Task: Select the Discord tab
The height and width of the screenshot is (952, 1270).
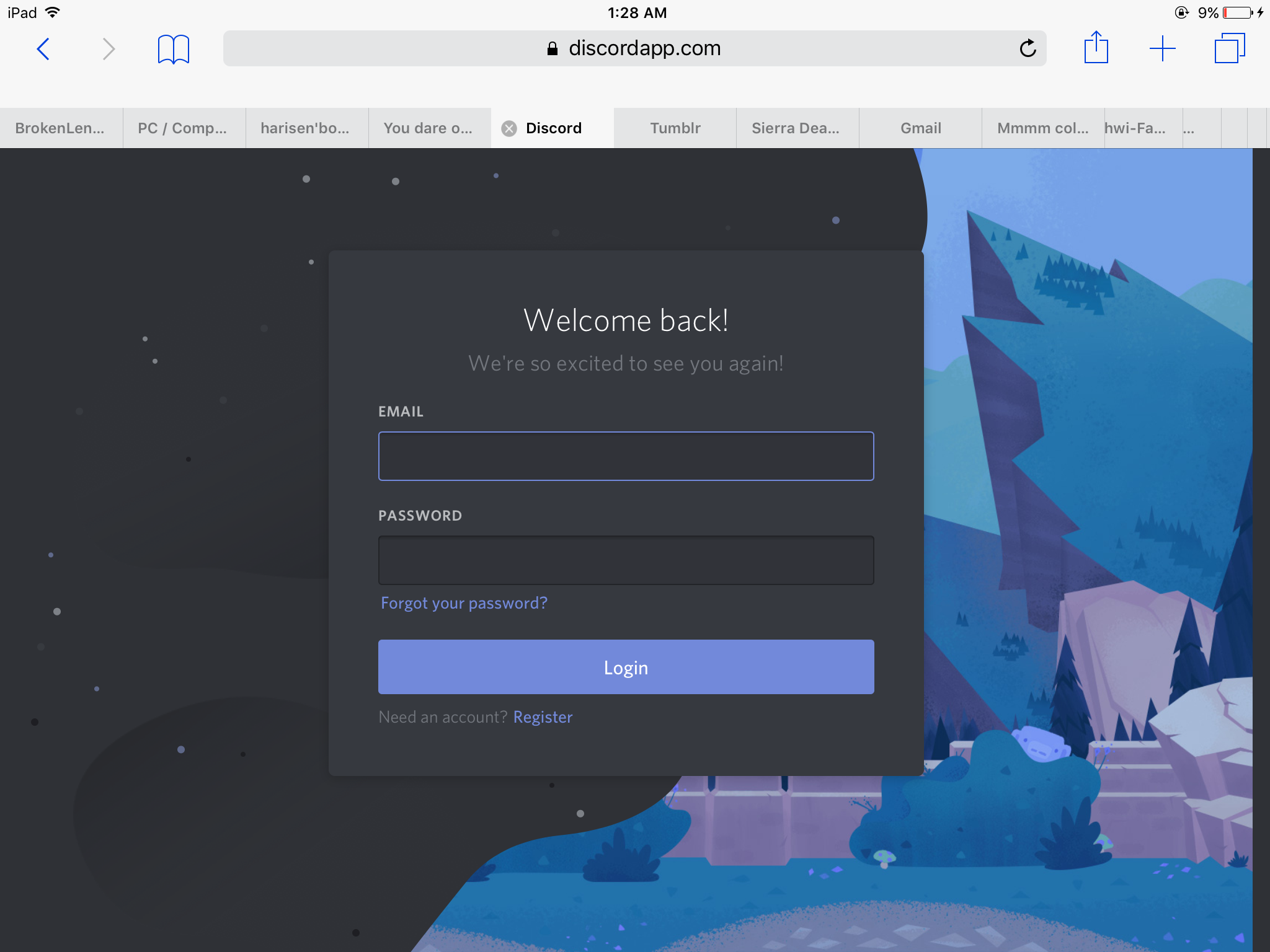Action: click(554, 128)
